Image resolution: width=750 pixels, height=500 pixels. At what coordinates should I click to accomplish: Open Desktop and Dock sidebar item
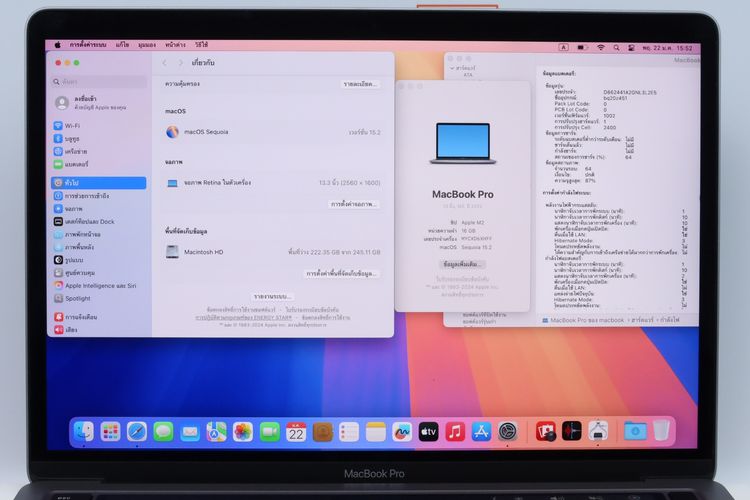click(x=99, y=222)
